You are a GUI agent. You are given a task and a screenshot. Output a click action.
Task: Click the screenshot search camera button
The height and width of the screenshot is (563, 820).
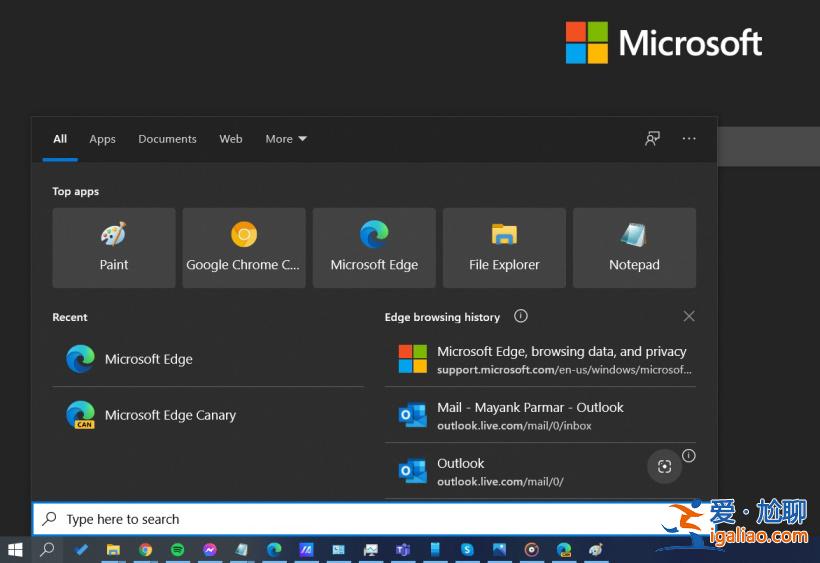pyautogui.click(x=664, y=466)
